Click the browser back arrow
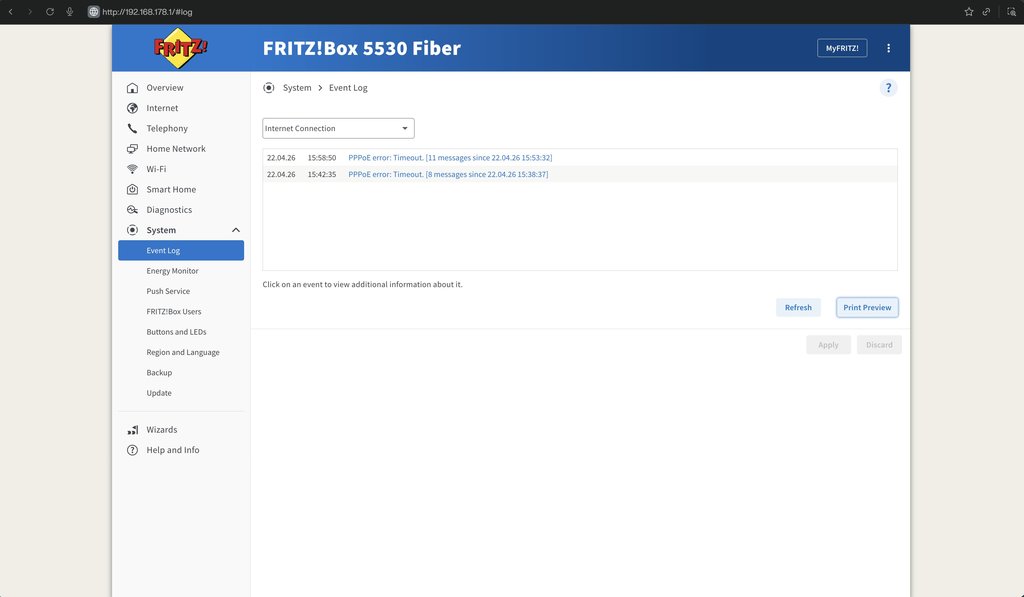This screenshot has height=597, width=1024. 10,12
